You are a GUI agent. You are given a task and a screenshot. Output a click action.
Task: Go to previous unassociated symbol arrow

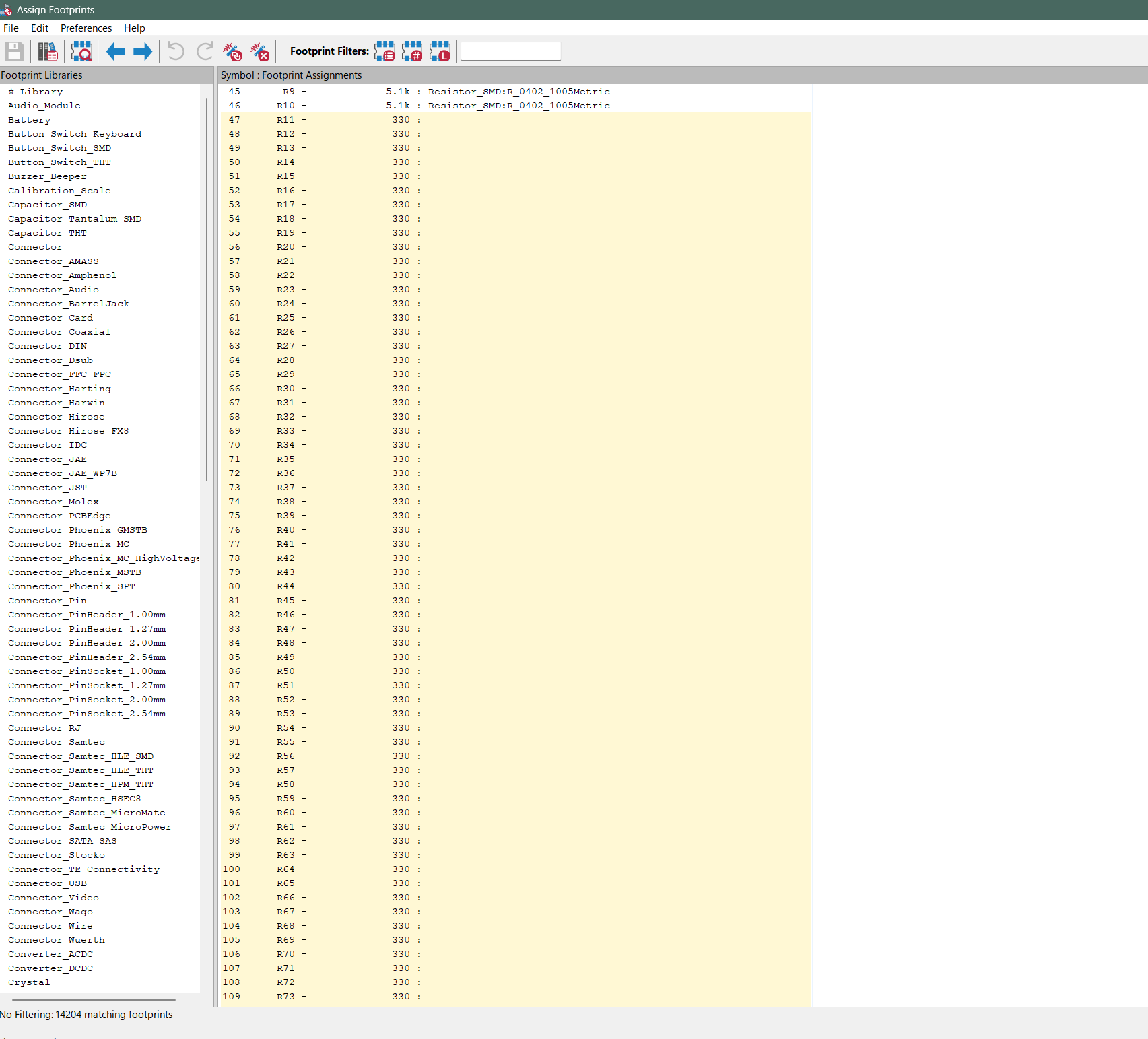coord(116,52)
